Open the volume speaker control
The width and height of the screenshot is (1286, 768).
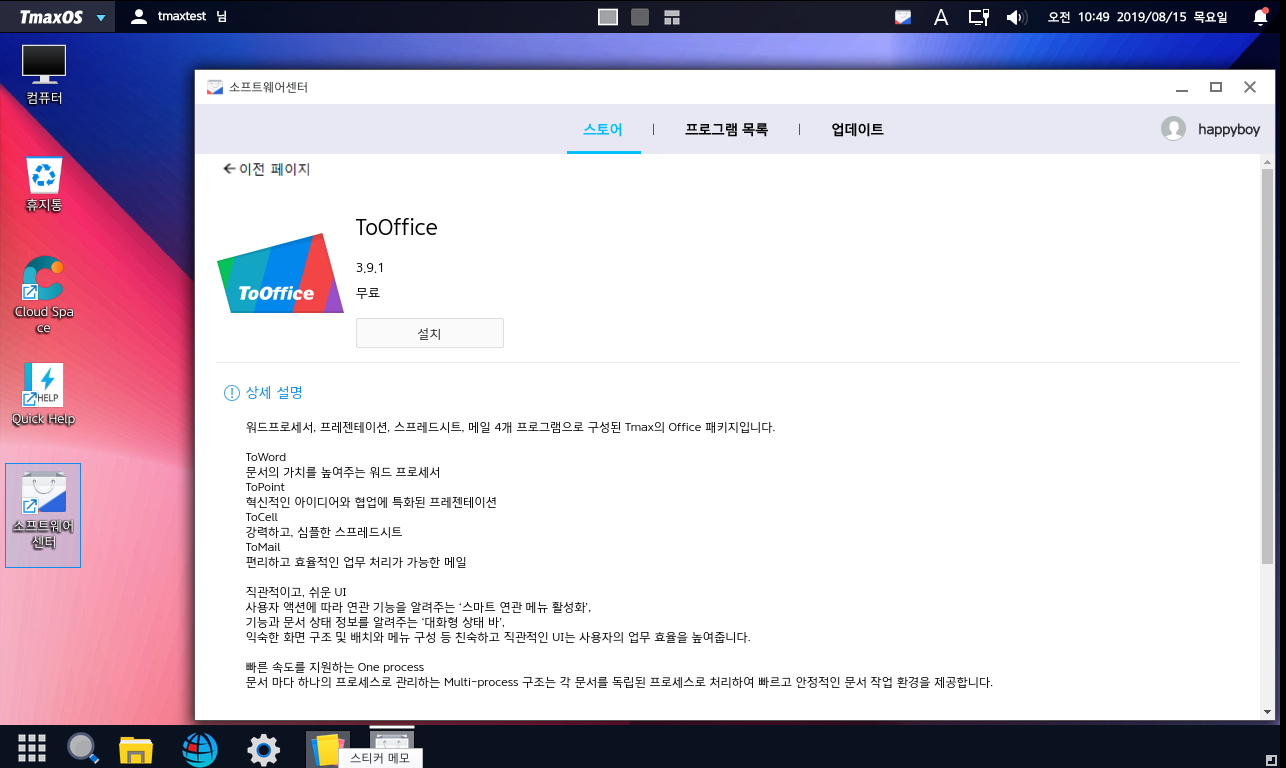(x=1016, y=17)
